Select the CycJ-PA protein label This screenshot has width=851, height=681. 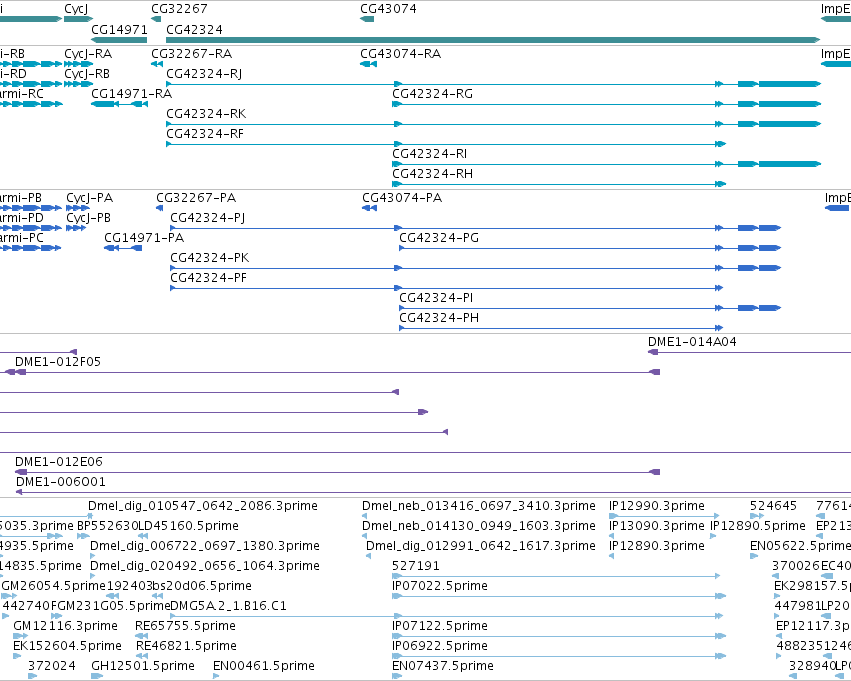(90, 198)
